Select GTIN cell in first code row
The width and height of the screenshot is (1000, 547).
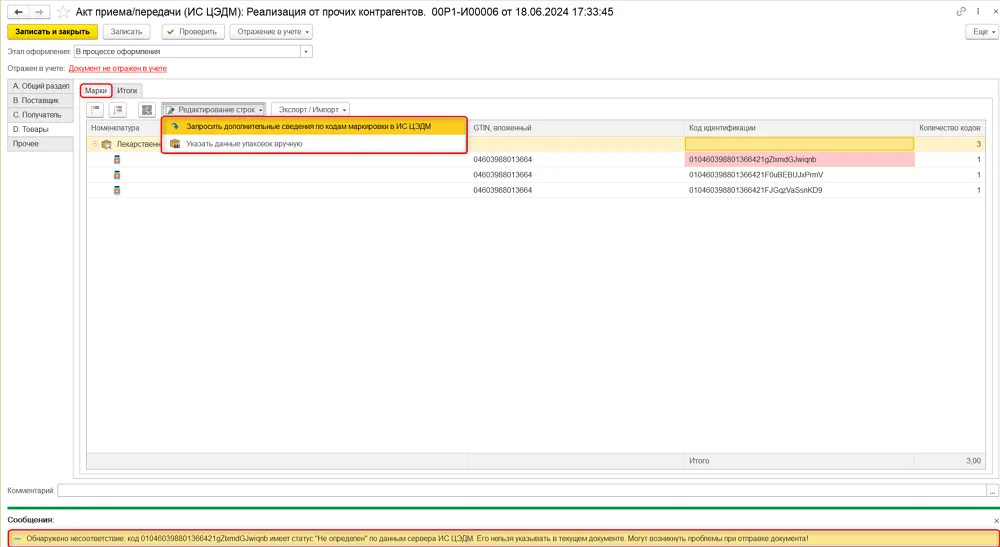577,159
